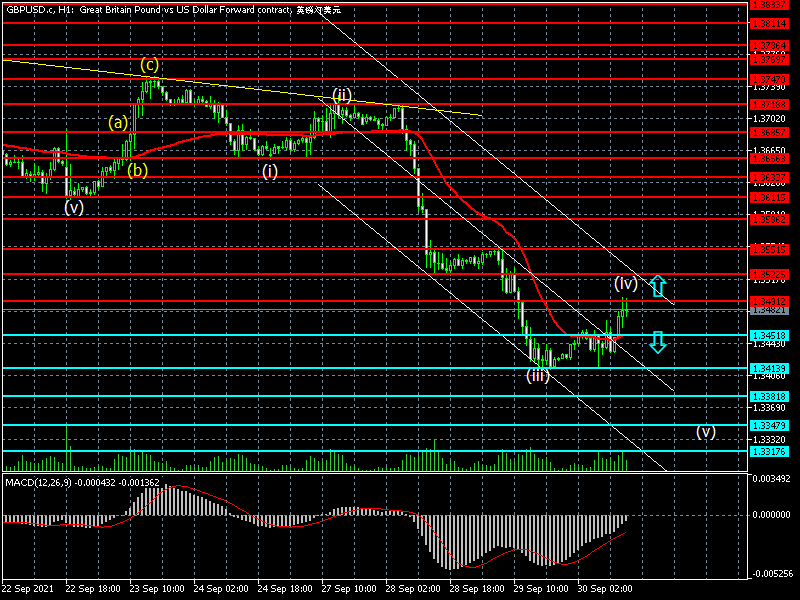
Task: Select the white (ii) wave label
Action: [x=342, y=95]
